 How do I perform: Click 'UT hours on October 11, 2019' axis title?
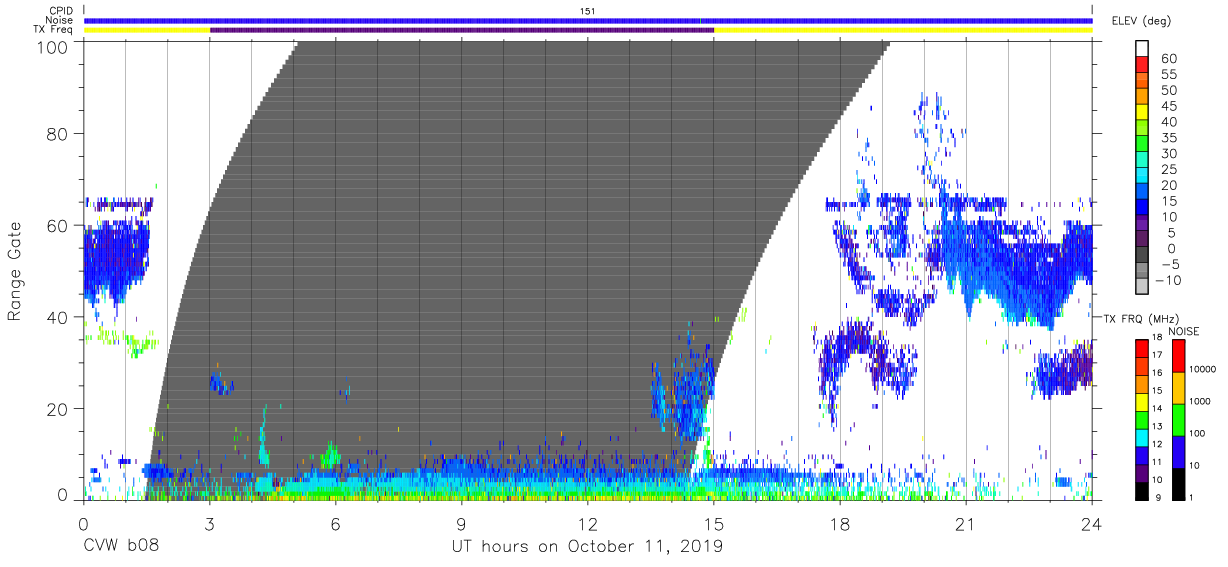588,547
